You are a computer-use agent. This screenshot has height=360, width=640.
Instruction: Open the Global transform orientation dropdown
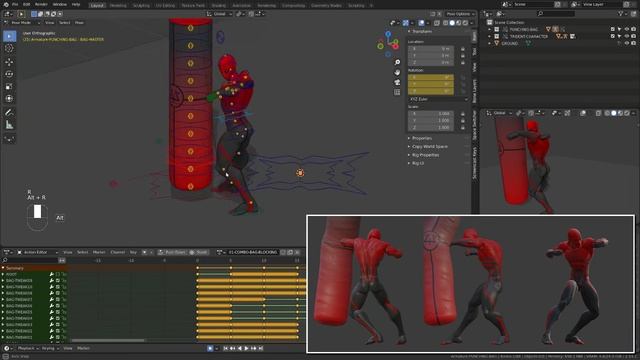point(219,14)
